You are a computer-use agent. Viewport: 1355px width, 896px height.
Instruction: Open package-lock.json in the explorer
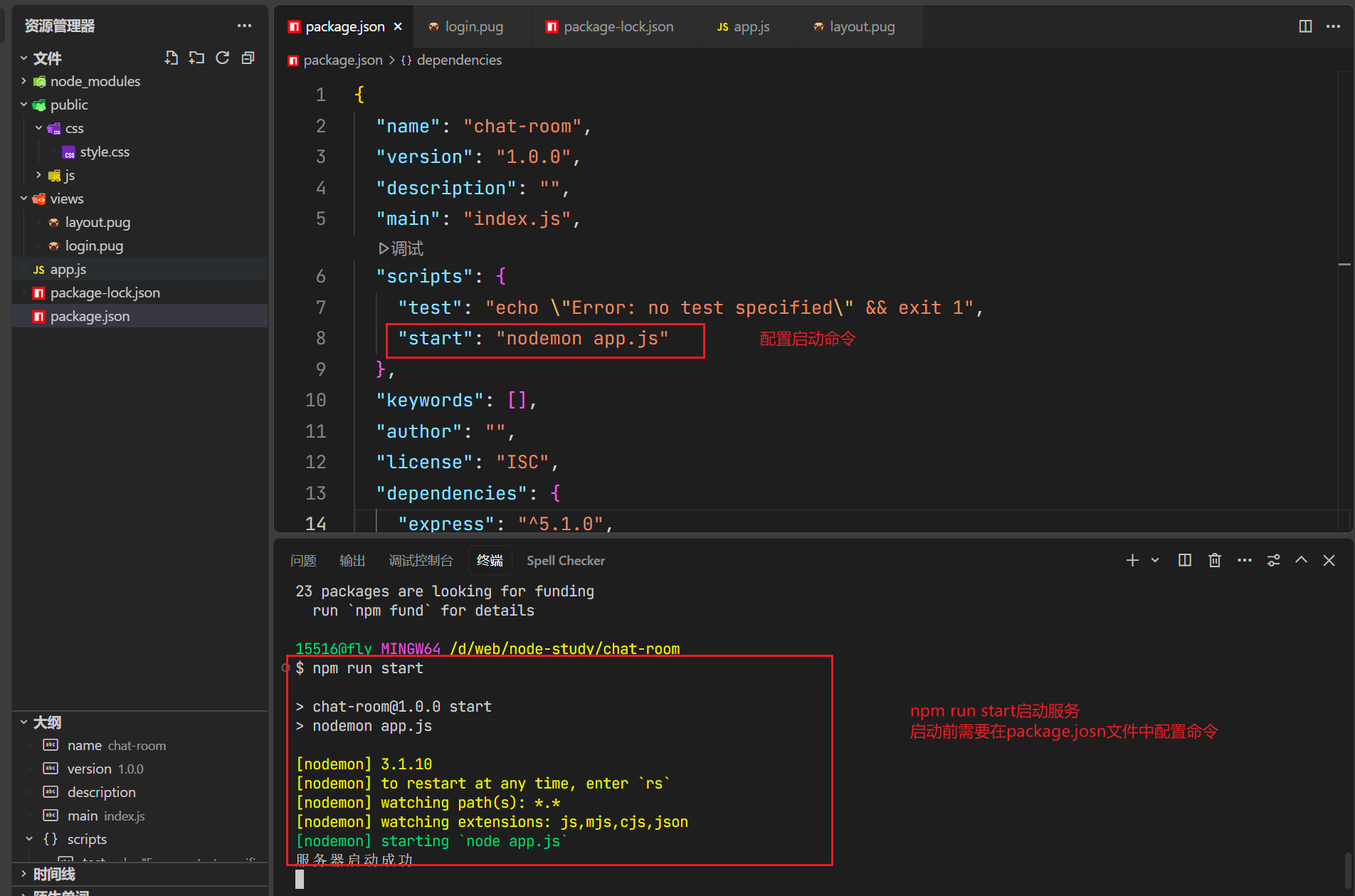click(139, 292)
